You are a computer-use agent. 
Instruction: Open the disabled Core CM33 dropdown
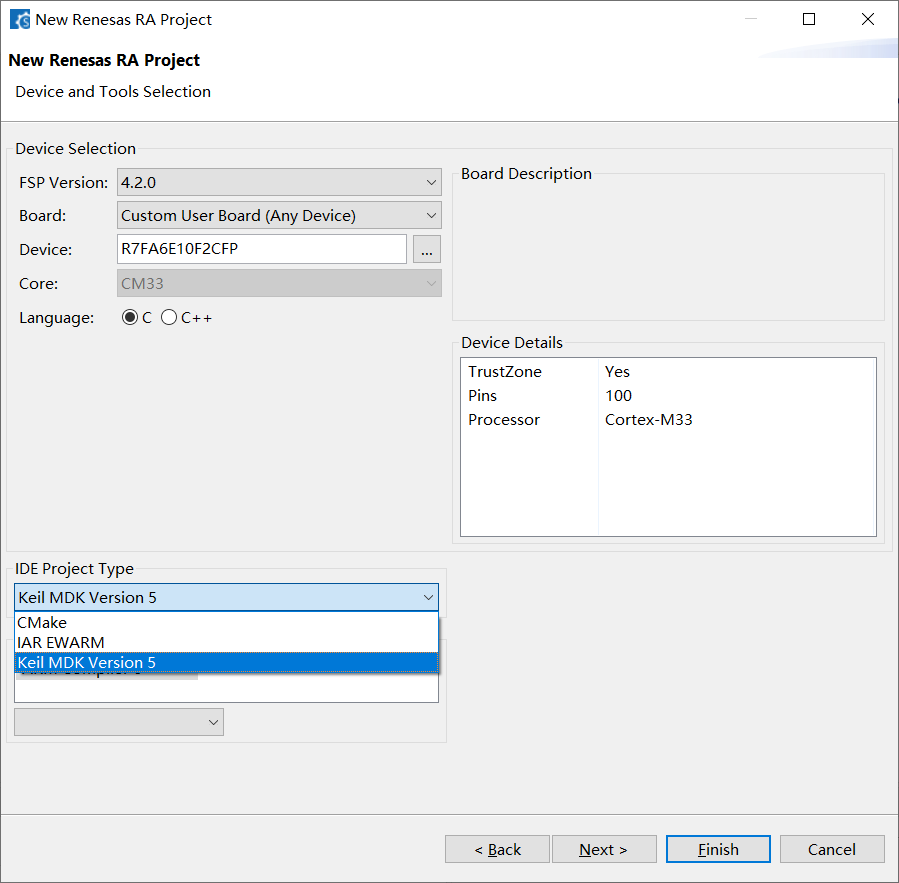click(279, 283)
